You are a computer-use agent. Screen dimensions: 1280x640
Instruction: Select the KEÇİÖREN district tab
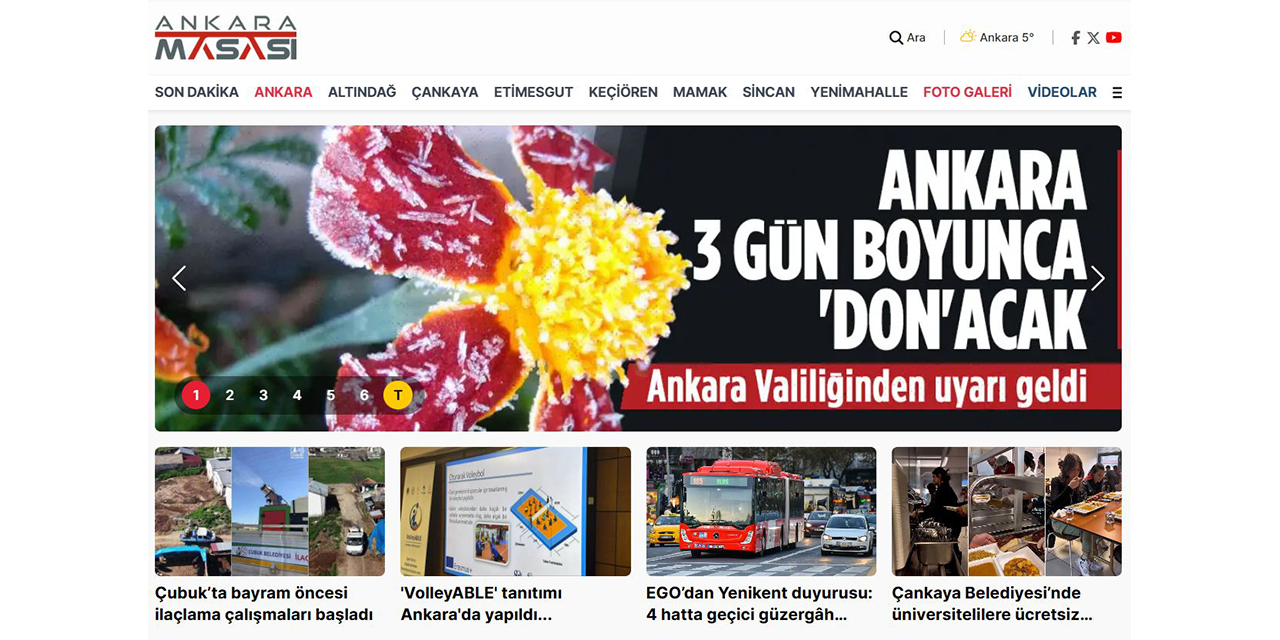click(623, 91)
